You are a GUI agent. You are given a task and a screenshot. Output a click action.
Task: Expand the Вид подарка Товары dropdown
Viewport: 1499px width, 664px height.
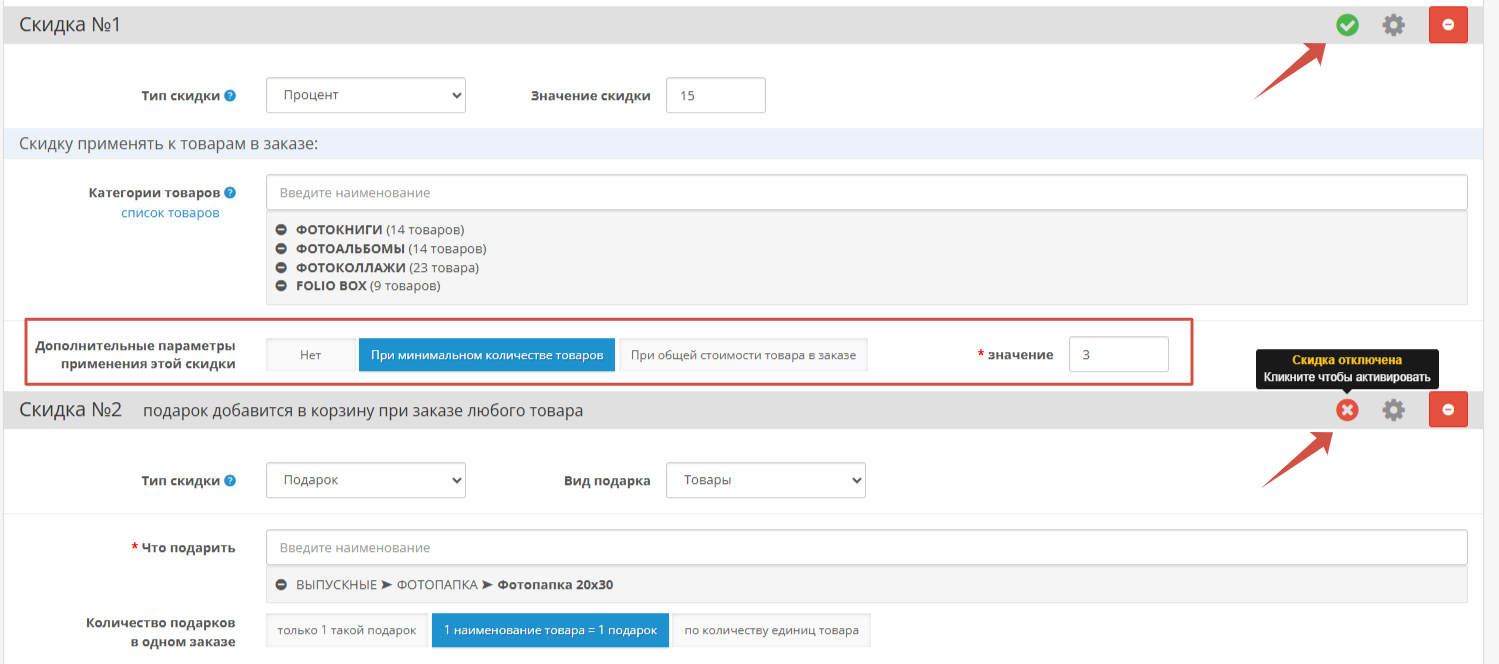coord(765,480)
